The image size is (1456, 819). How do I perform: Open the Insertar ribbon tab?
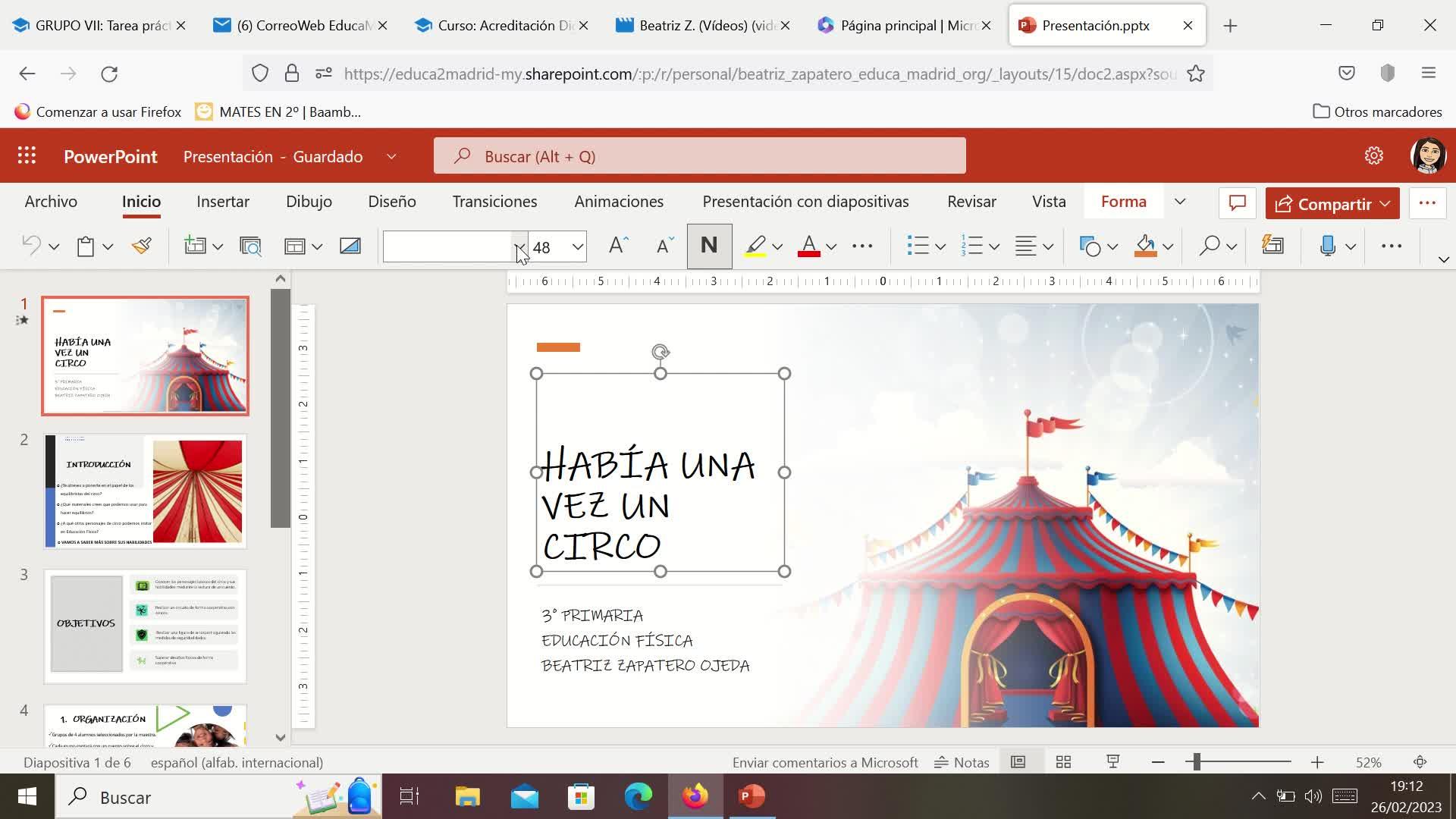tap(222, 202)
